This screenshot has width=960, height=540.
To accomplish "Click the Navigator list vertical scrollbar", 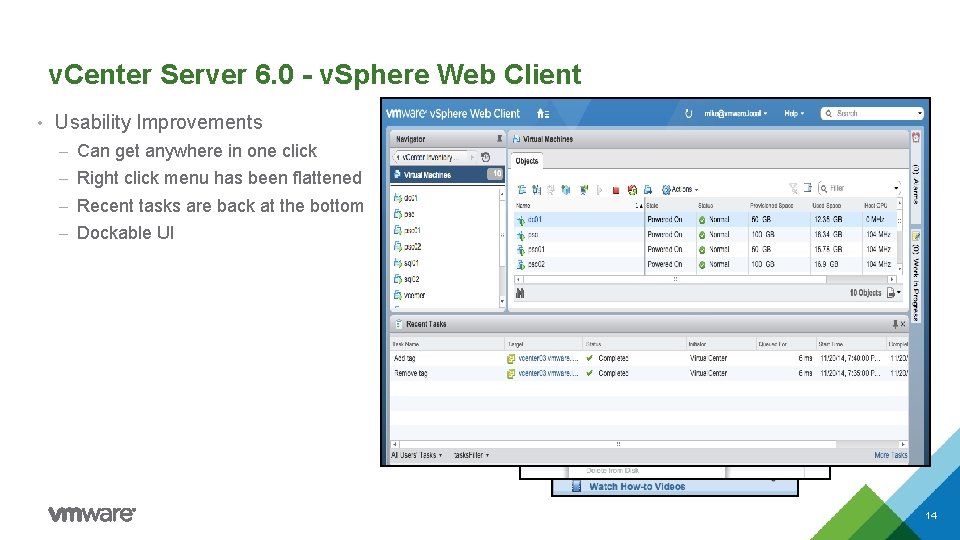I will [502, 248].
